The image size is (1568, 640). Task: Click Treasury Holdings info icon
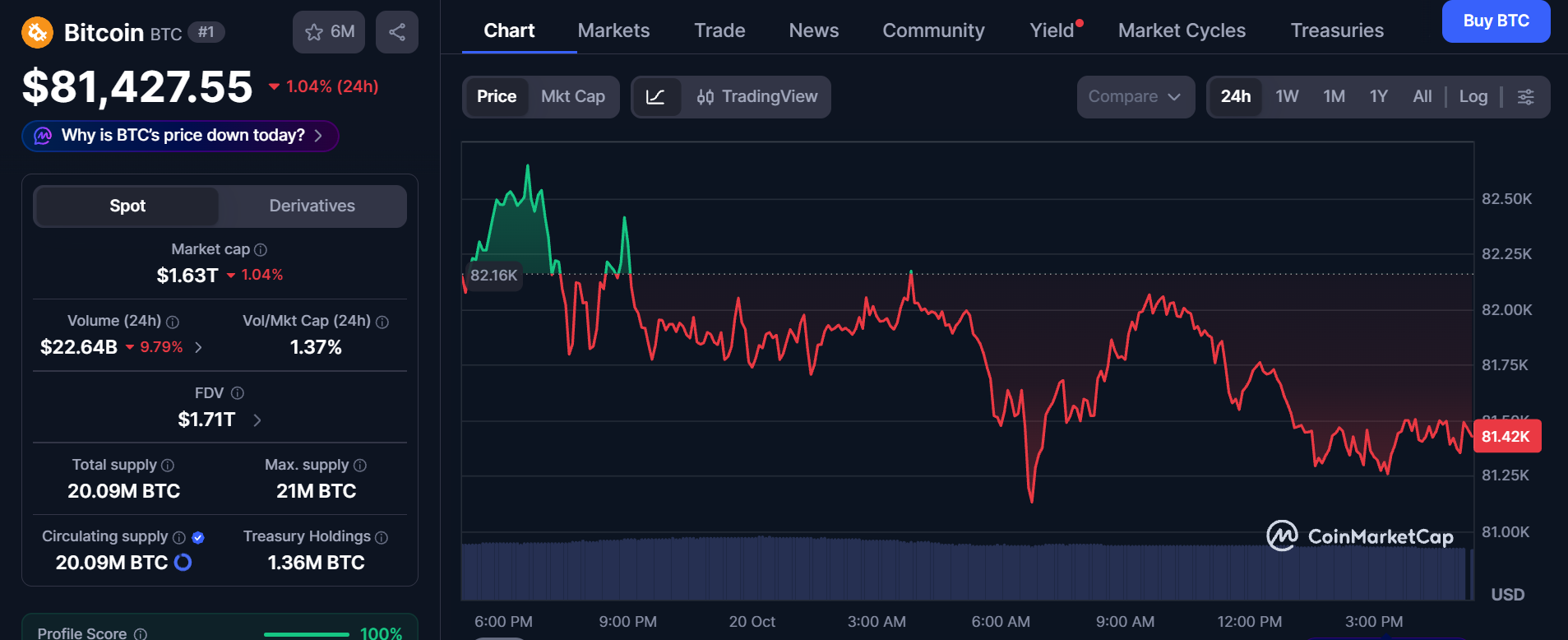[382, 537]
